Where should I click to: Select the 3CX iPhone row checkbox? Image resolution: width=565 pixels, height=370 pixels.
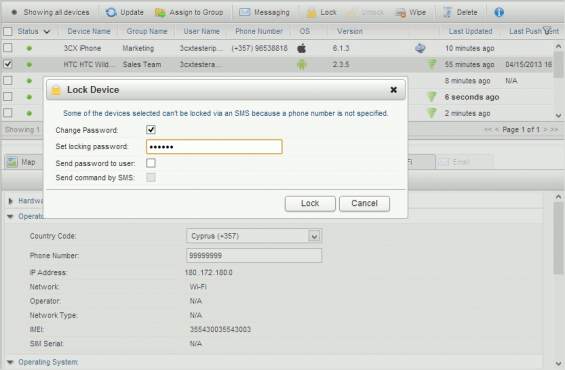coord(8,48)
